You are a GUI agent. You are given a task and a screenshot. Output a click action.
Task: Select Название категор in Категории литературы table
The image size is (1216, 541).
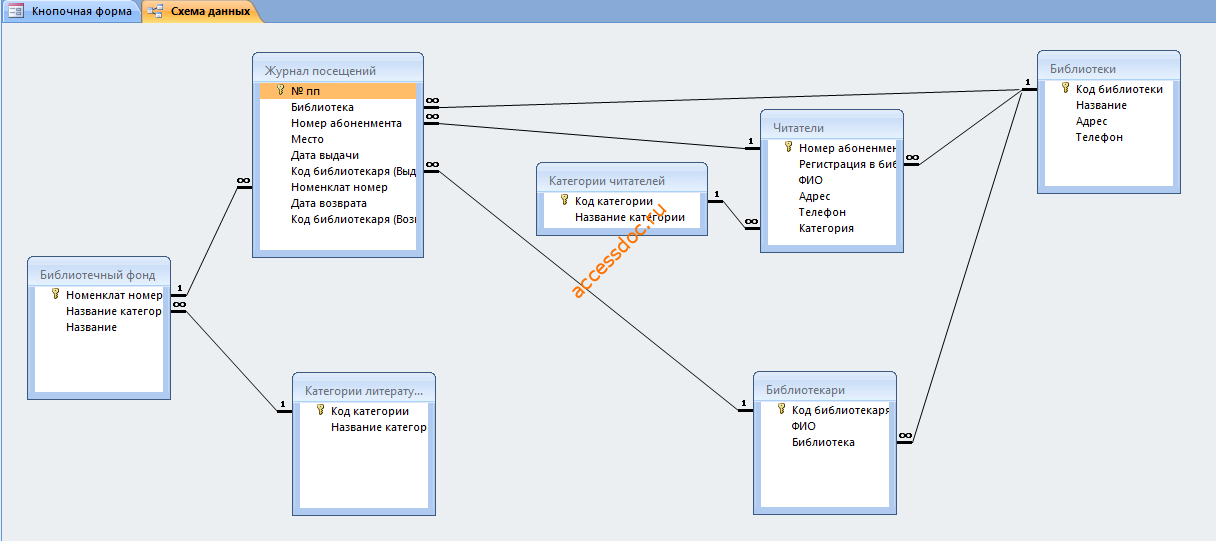(x=363, y=427)
